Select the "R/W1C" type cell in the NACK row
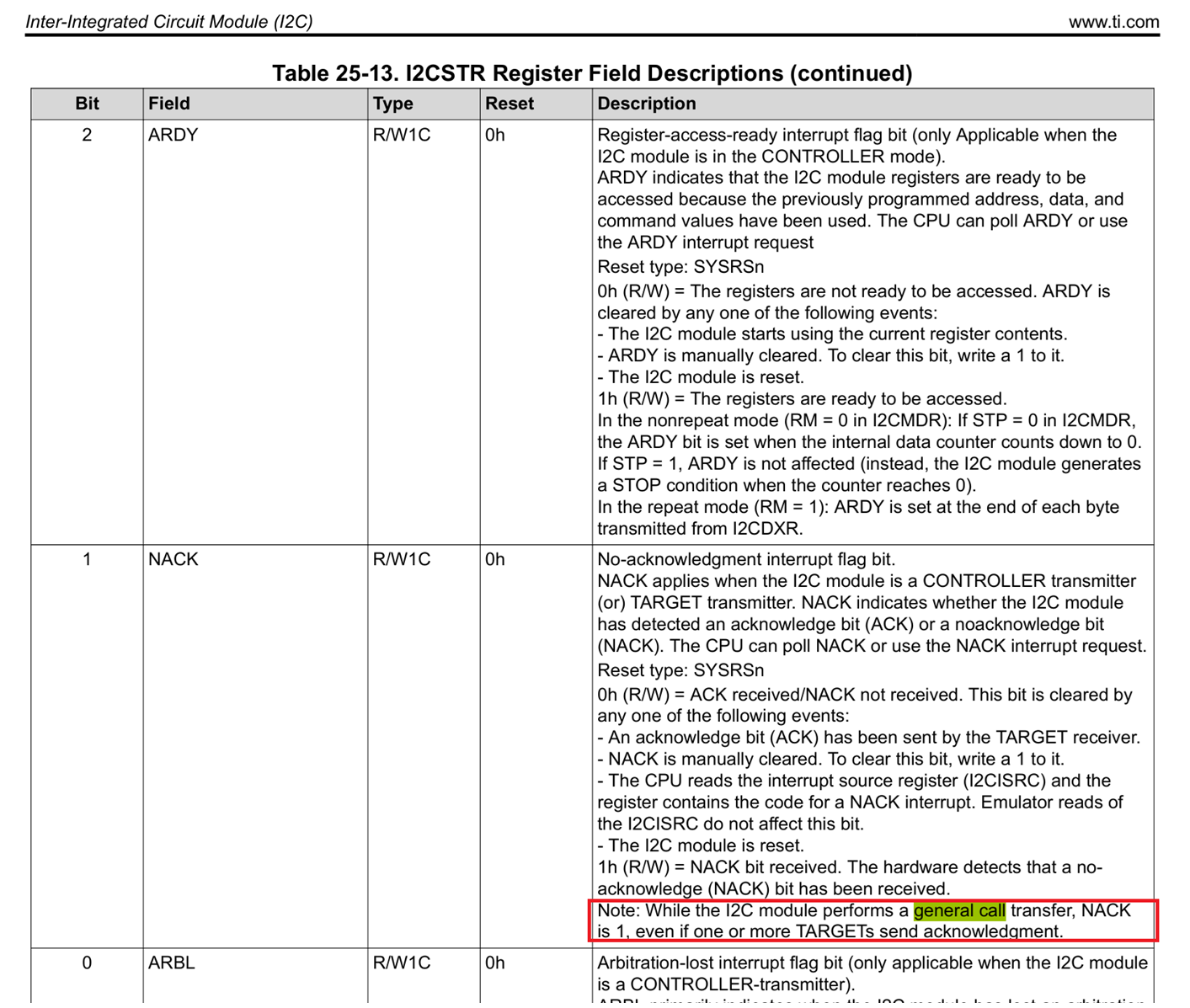Image resolution: width=1190 pixels, height=1008 pixels. 402,559
